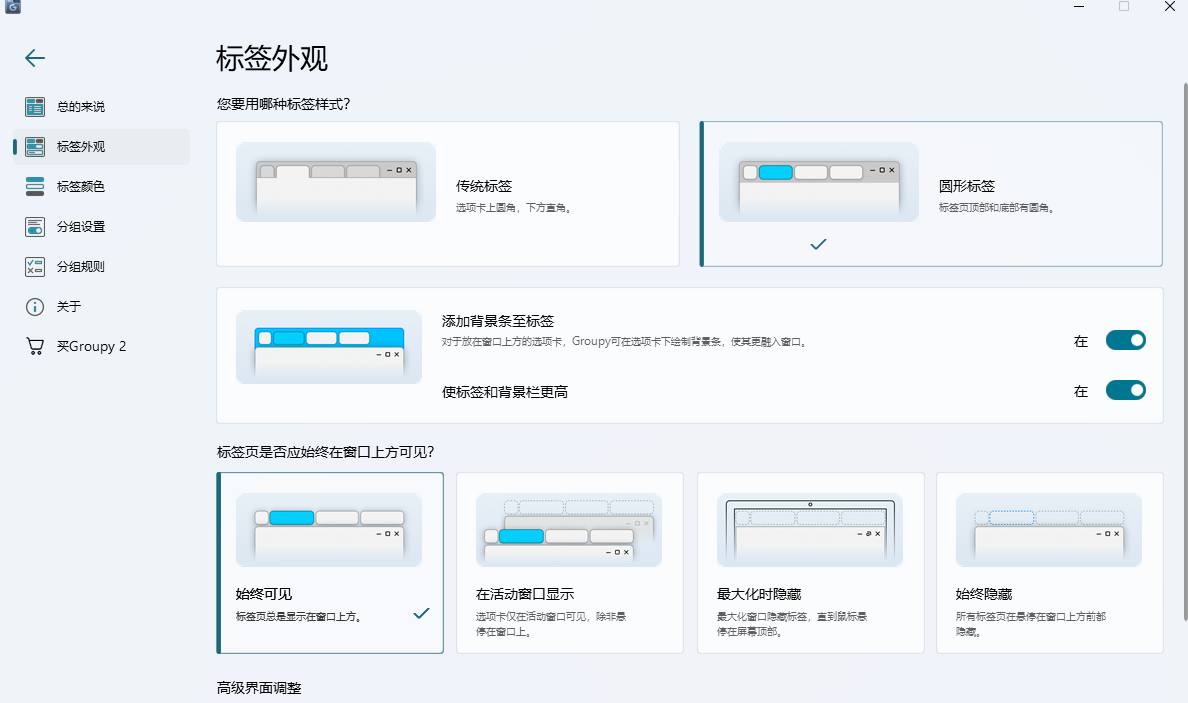This screenshot has width=1188, height=703.
Task: Click the 标签颜色 sidebar icon
Action: pyautogui.click(x=35, y=187)
